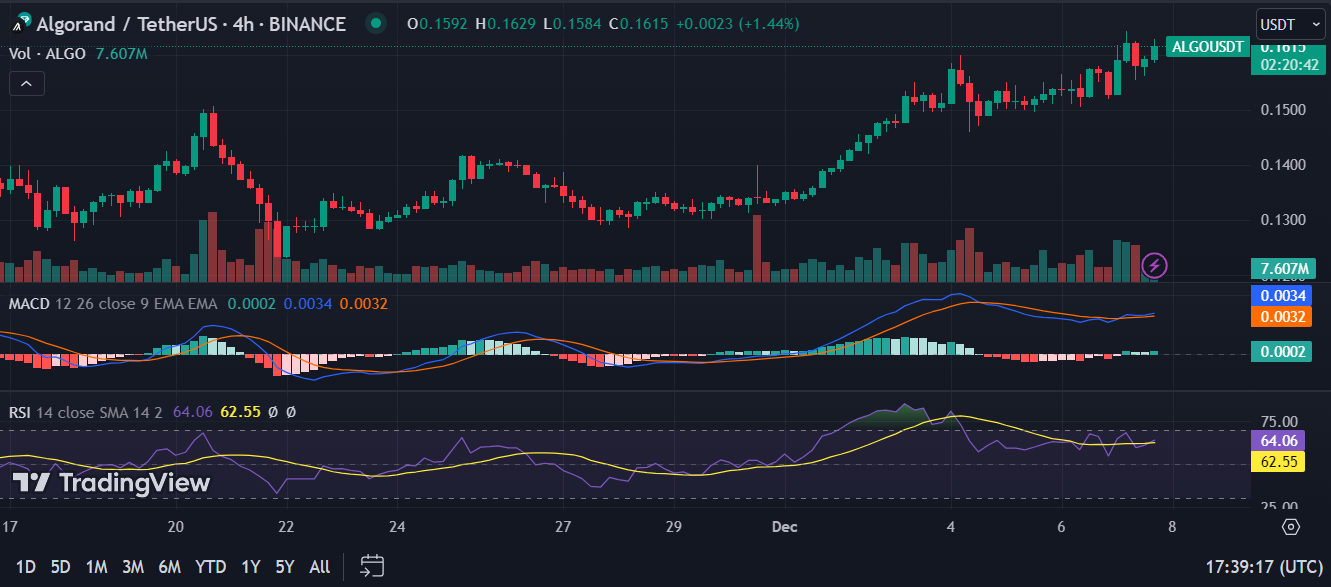Click the green market status dot
The image size is (1331, 587).
pos(375,23)
